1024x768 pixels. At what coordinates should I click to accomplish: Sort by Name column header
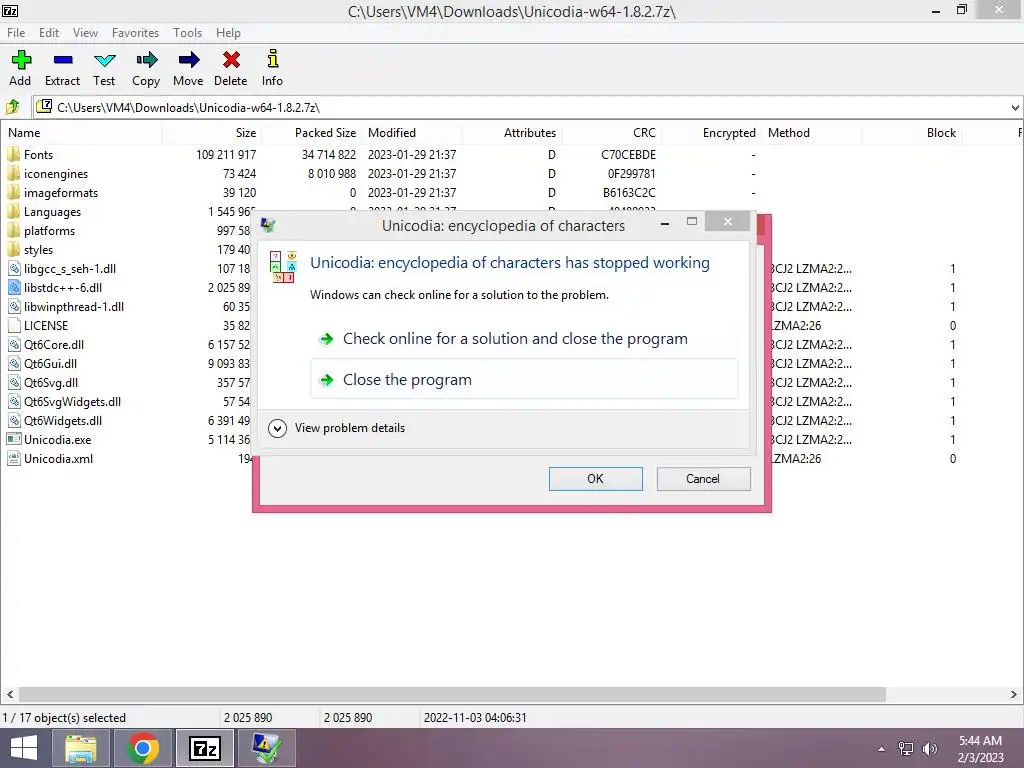pos(82,133)
